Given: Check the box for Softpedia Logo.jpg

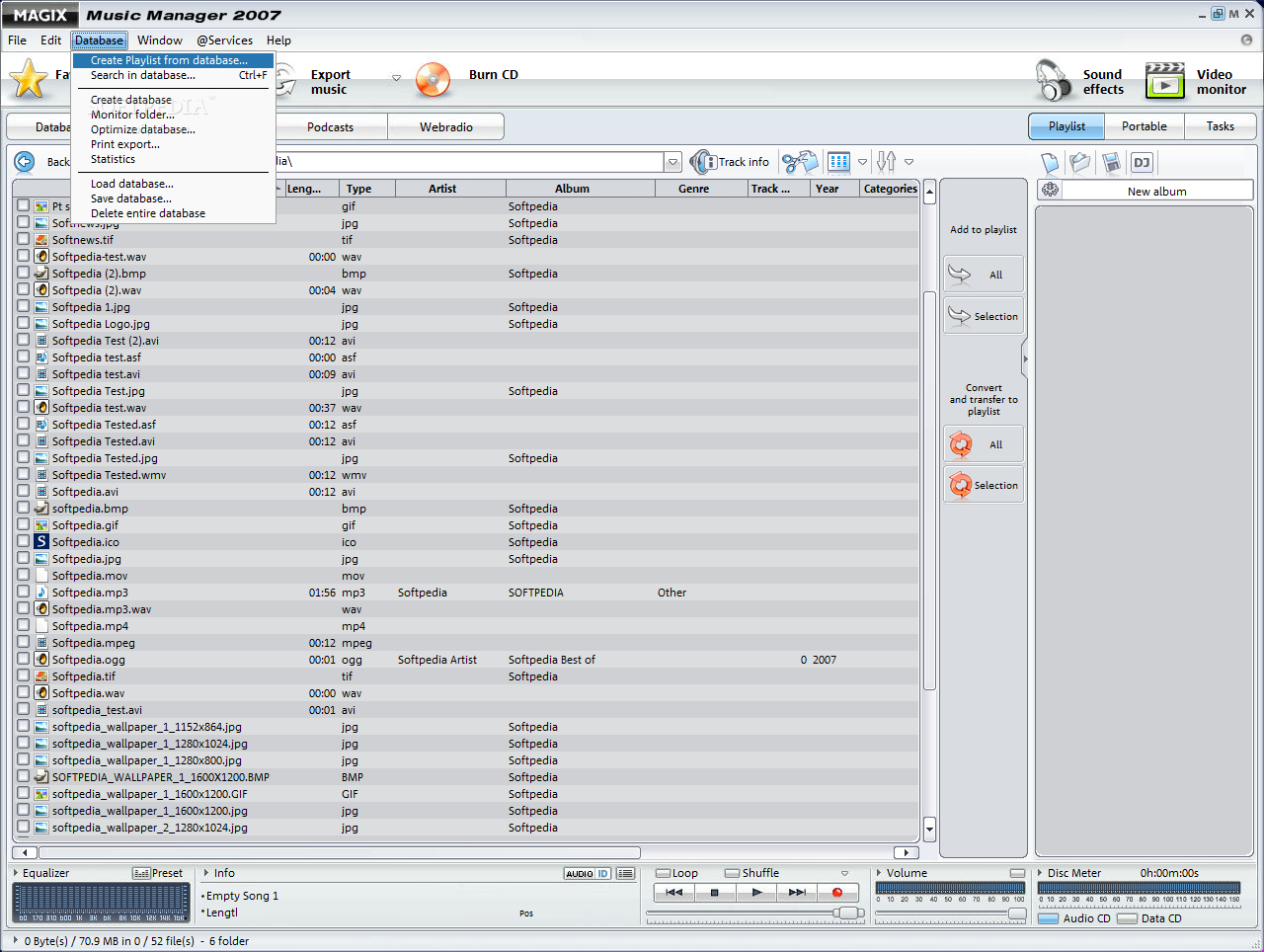Looking at the screenshot, I should tap(23, 323).
